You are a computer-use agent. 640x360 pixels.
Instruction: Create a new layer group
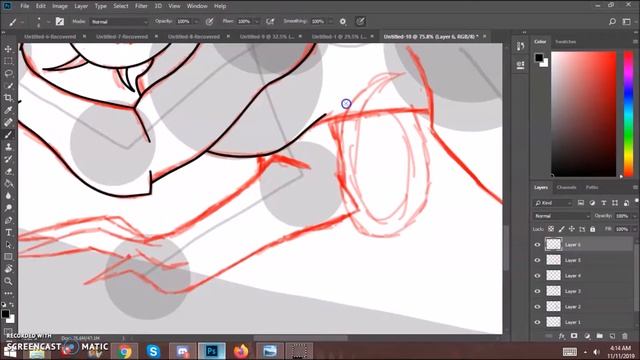click(x=600, y=336)
